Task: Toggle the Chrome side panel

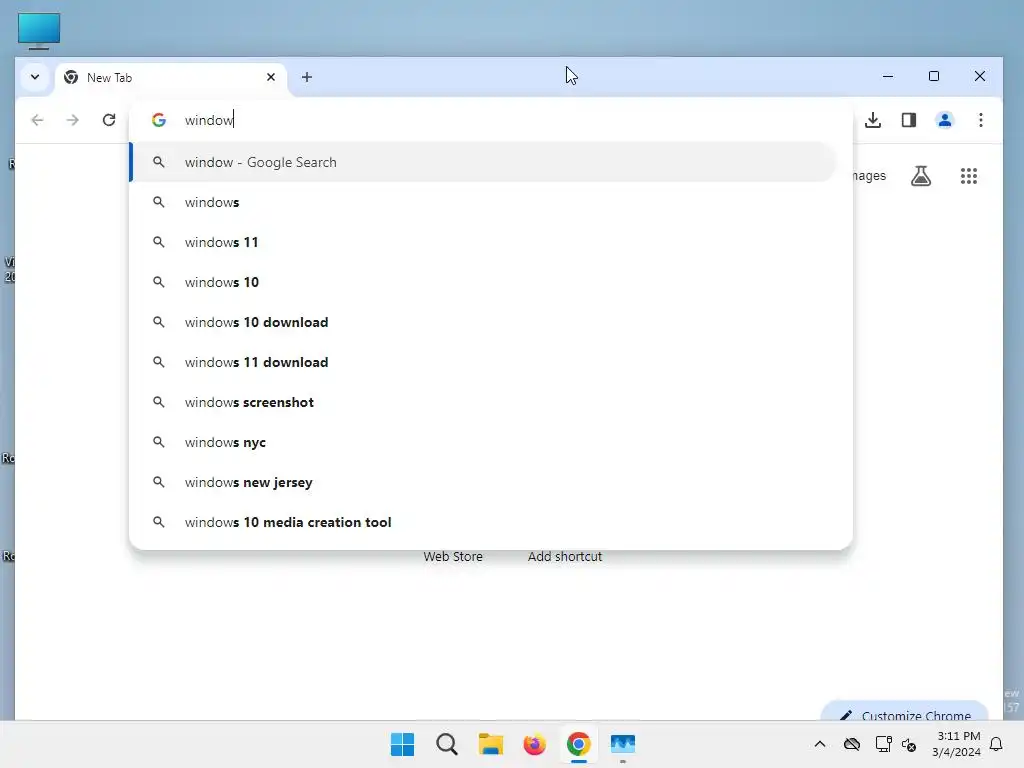Action: coord(908,120)
